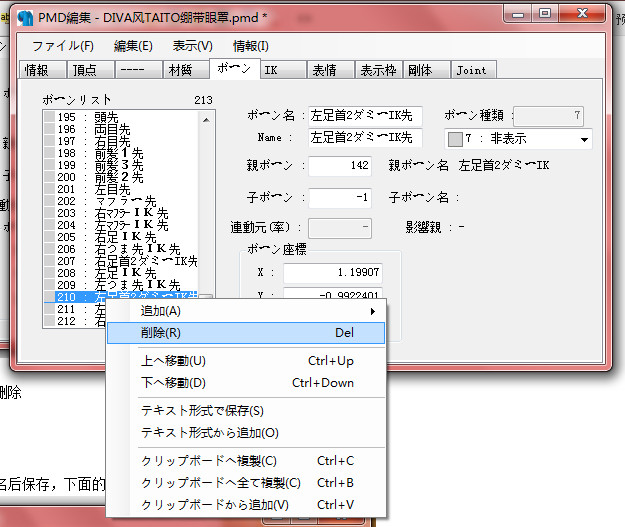Select bone 206 : 右つま先IK先
625x527 pixels.
click(x=122, y=249)
